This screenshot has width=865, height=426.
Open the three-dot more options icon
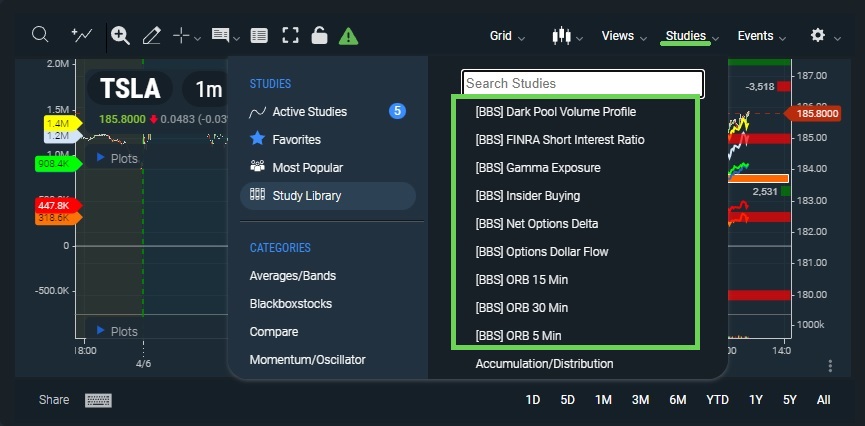point(830,366)
